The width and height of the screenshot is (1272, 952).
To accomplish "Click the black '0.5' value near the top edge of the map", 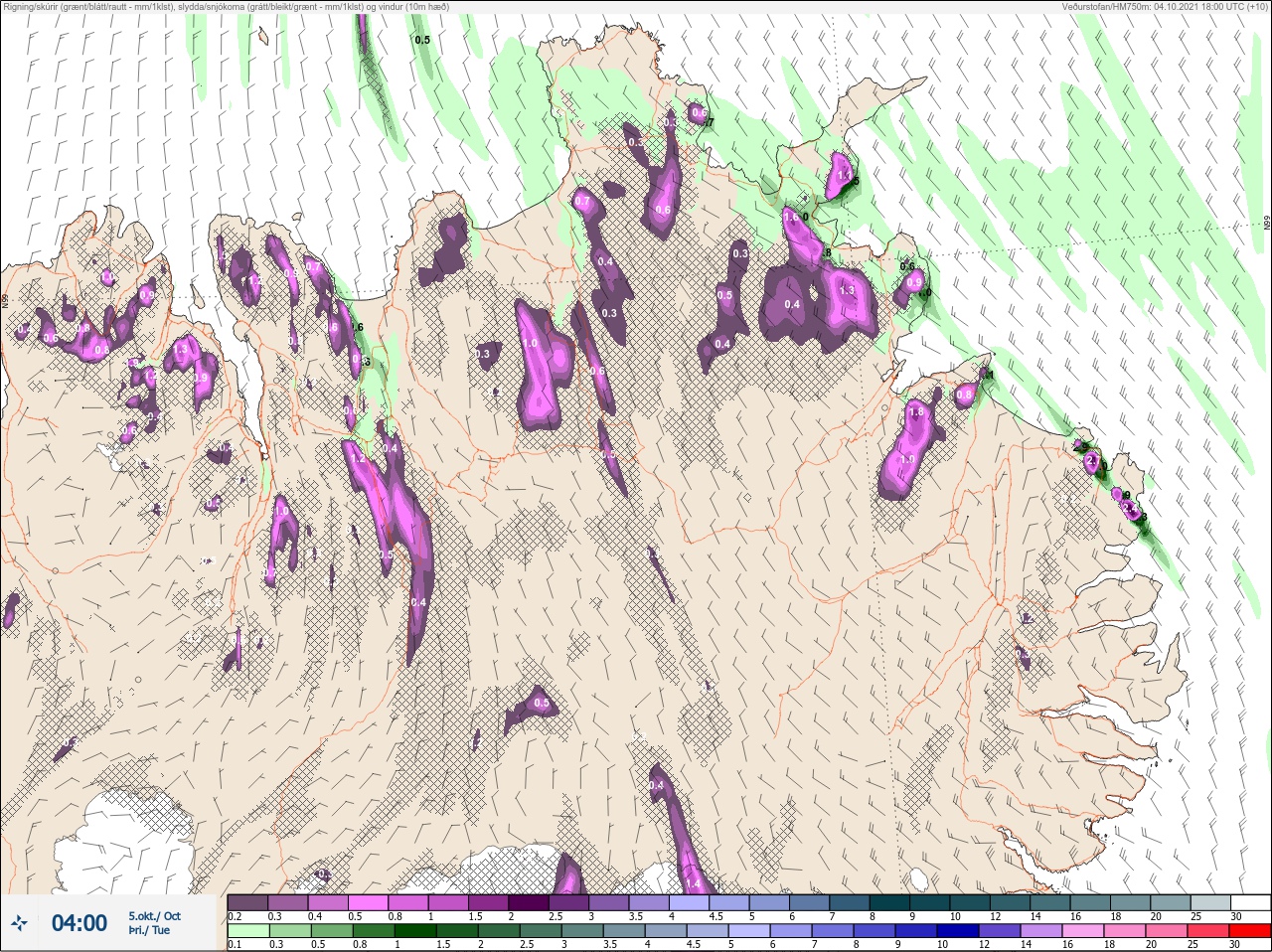I will (422, 40).
